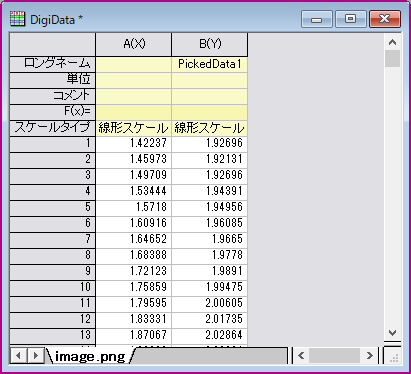Select column header B(Y)
This screenshot has height=374, width=411.
(210, 44)
